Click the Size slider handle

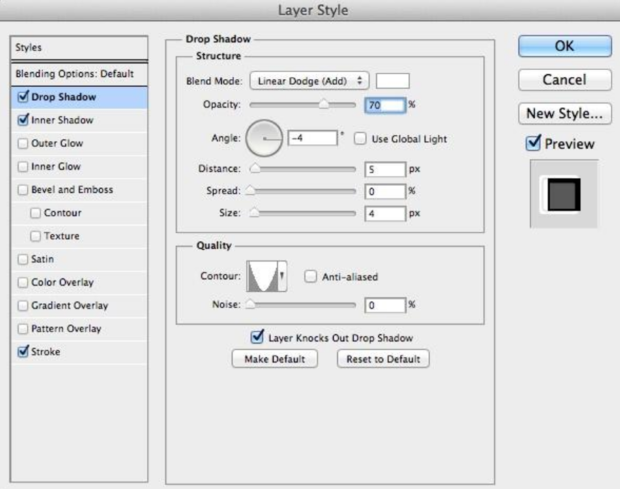coord(254,213)
